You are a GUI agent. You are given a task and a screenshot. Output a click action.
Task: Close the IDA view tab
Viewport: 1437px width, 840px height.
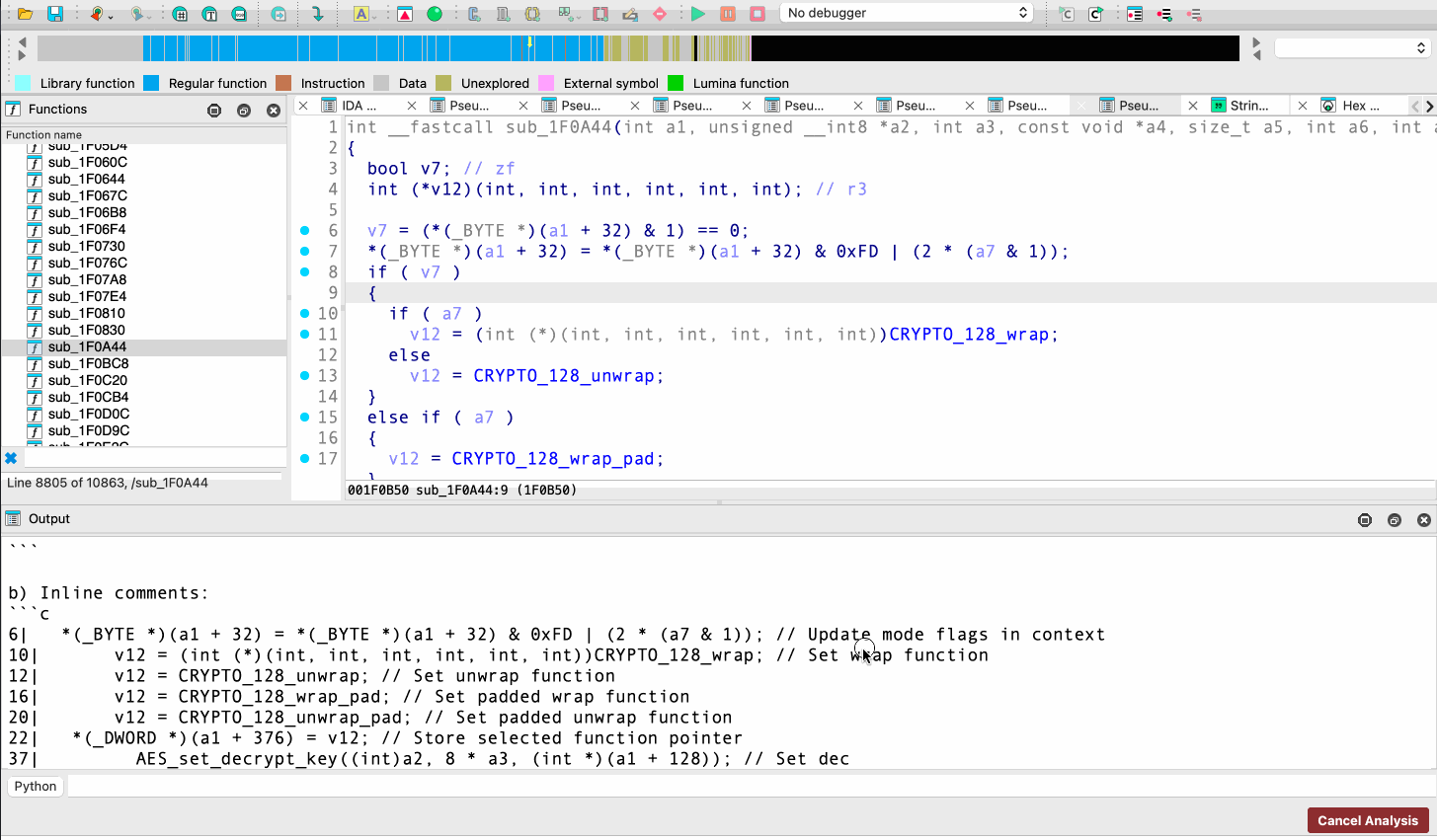[303, 106]
